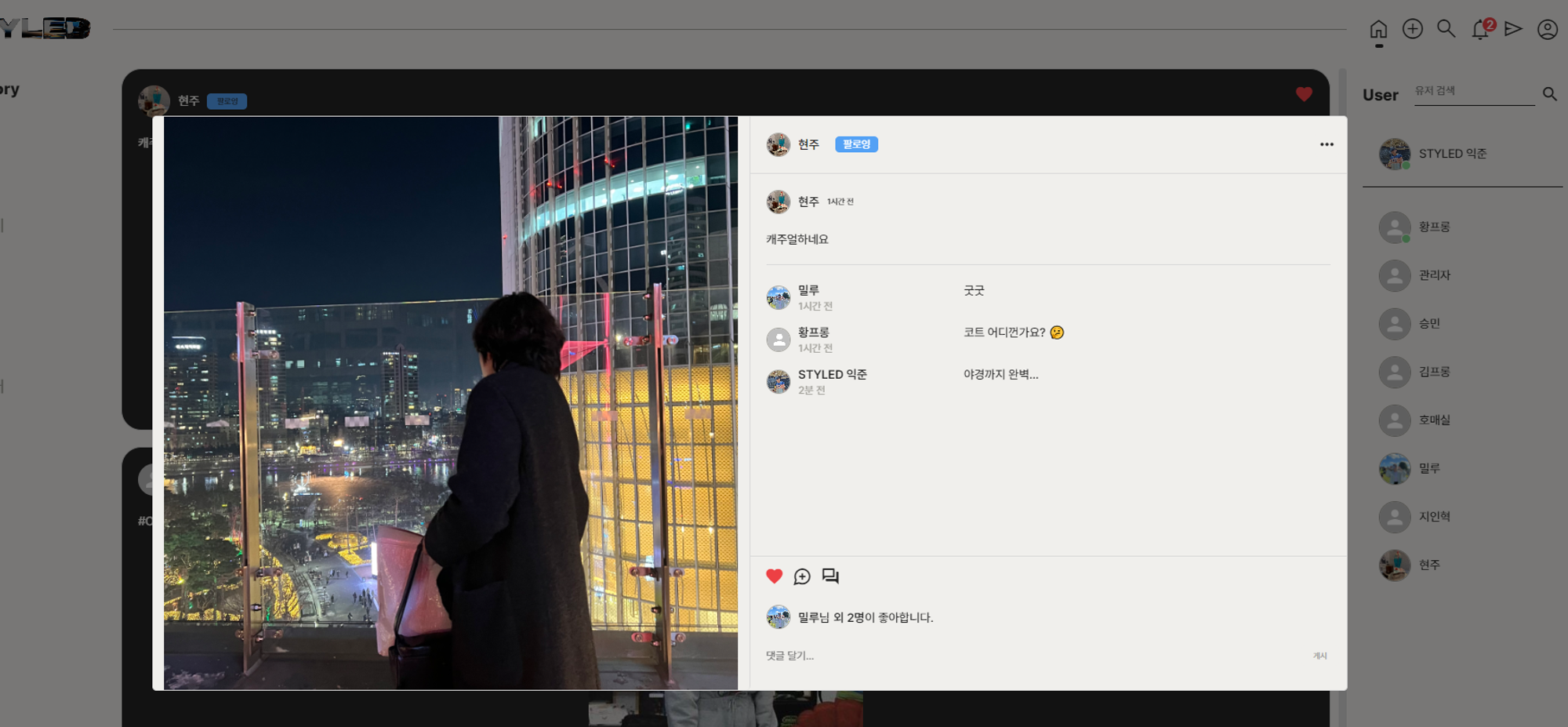Screen dimensions: 1568x727
Task: Select user 황프롱 in the sidebar list
Action: tap(1414, 227)
